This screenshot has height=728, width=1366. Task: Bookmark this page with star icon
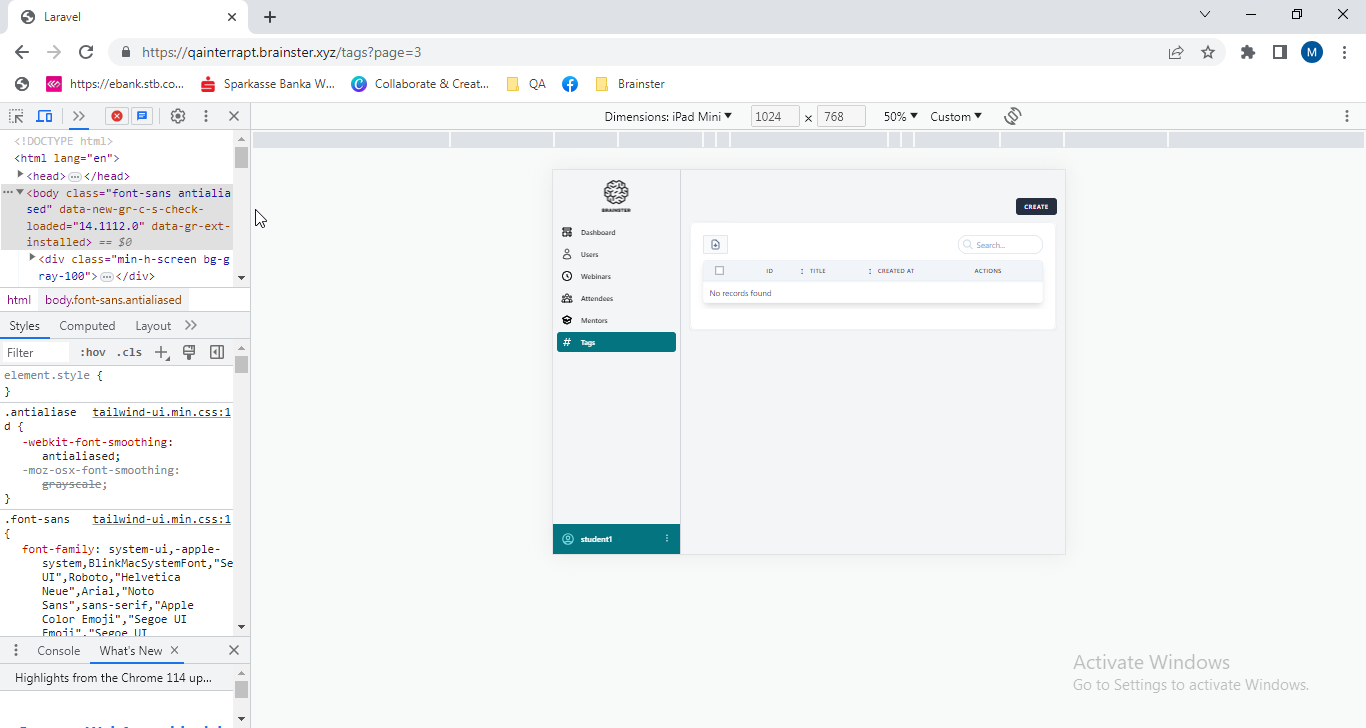(x=1207, y=52)
